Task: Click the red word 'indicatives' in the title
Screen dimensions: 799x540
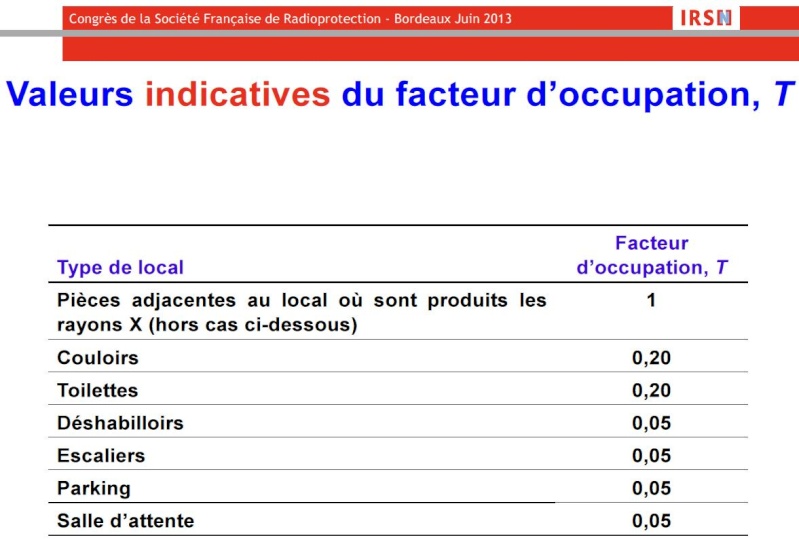Action: (238, 94)
